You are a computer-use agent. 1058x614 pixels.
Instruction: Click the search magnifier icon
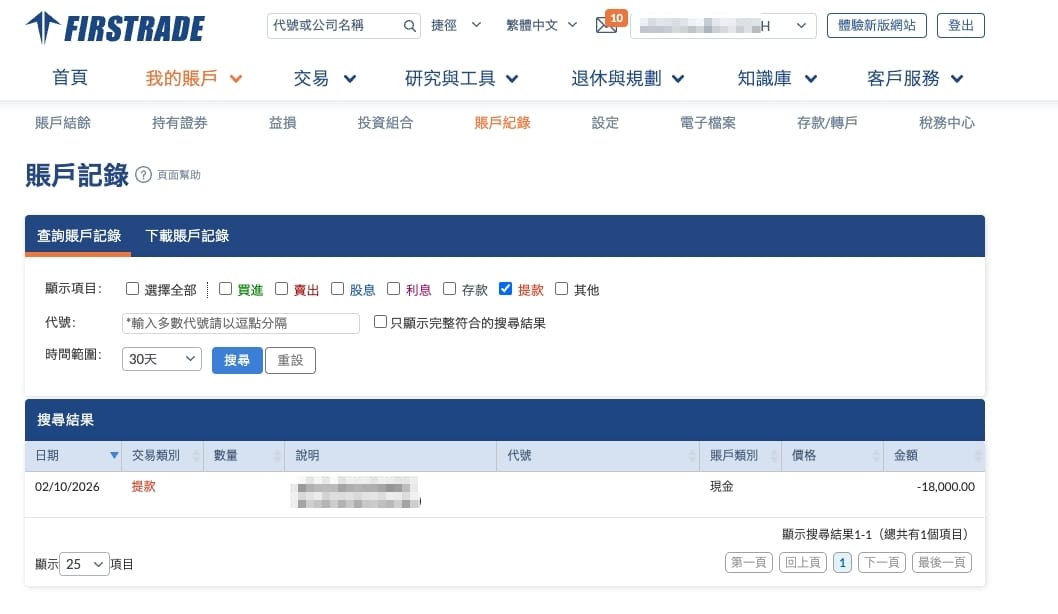pyautogui.click(x=409, y=26)
